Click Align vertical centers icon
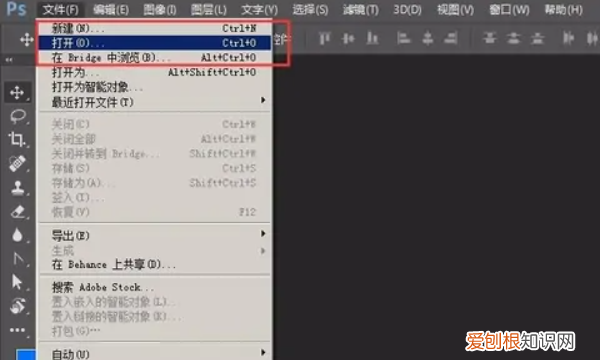The height and width of the screenshot is (360, 600). pyautogui.click(x=348, y=38)
